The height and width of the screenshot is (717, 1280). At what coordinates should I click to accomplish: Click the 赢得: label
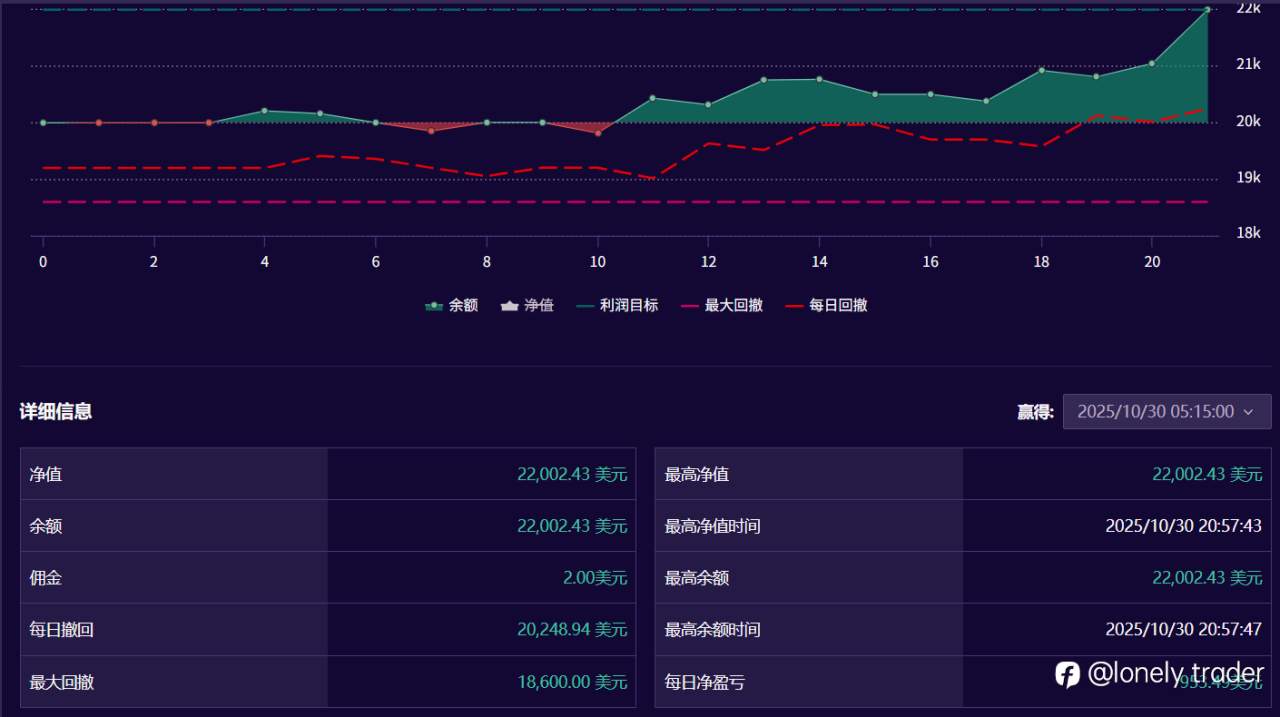1036,412
